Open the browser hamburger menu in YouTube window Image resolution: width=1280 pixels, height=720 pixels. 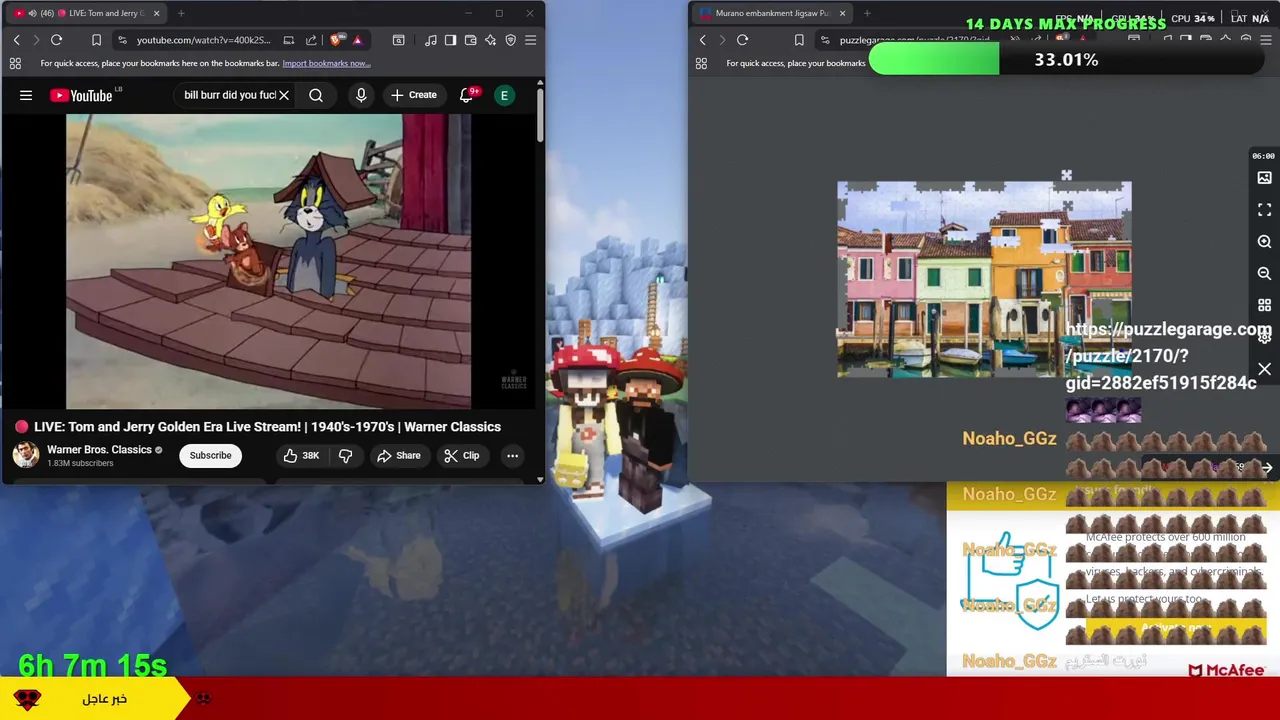pyautogui.click(x=530, y=40)
